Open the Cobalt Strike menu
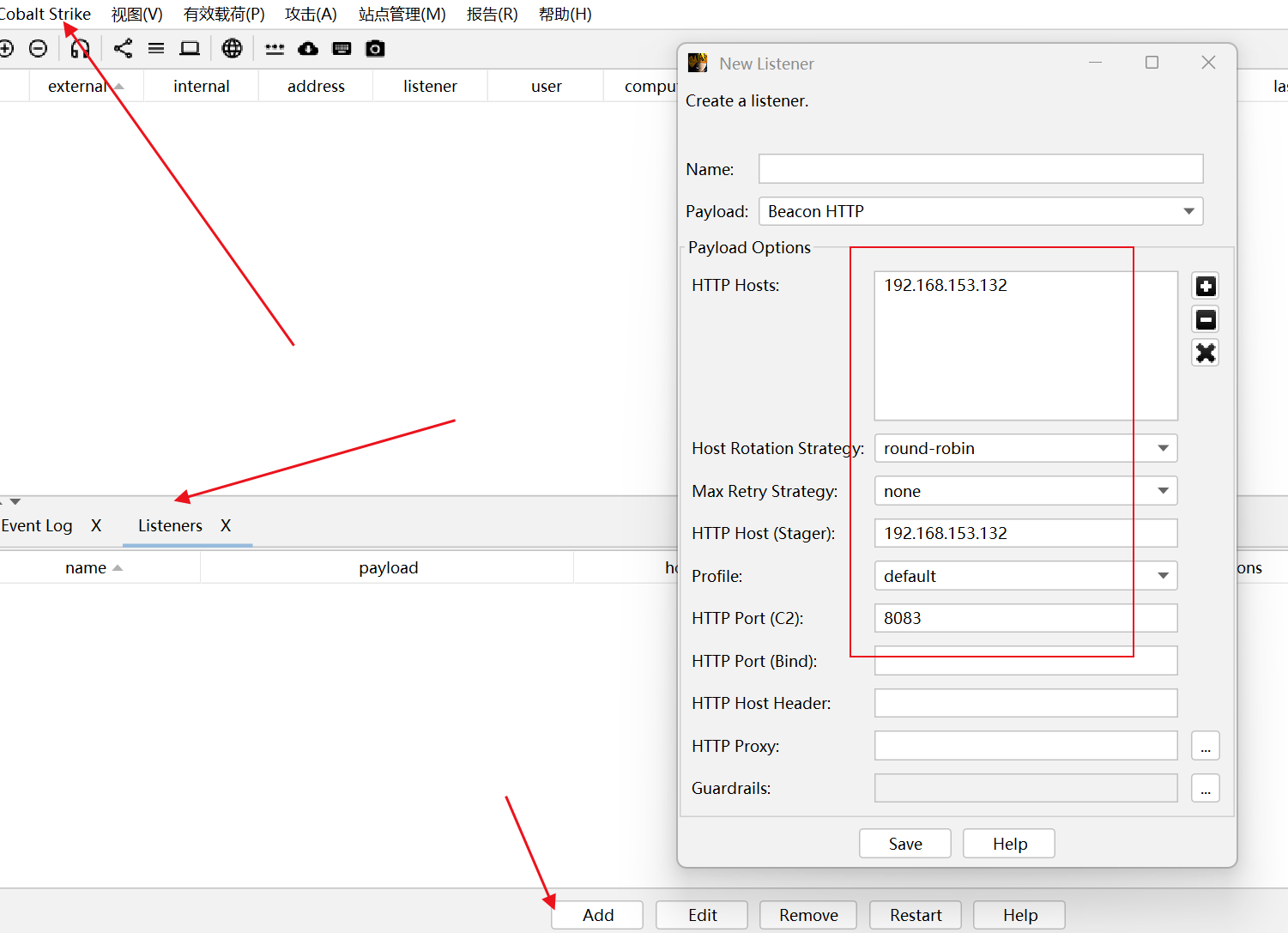The height and width of the screenshot is (933, 1288). pyautogui.click(x=45, y=14)
